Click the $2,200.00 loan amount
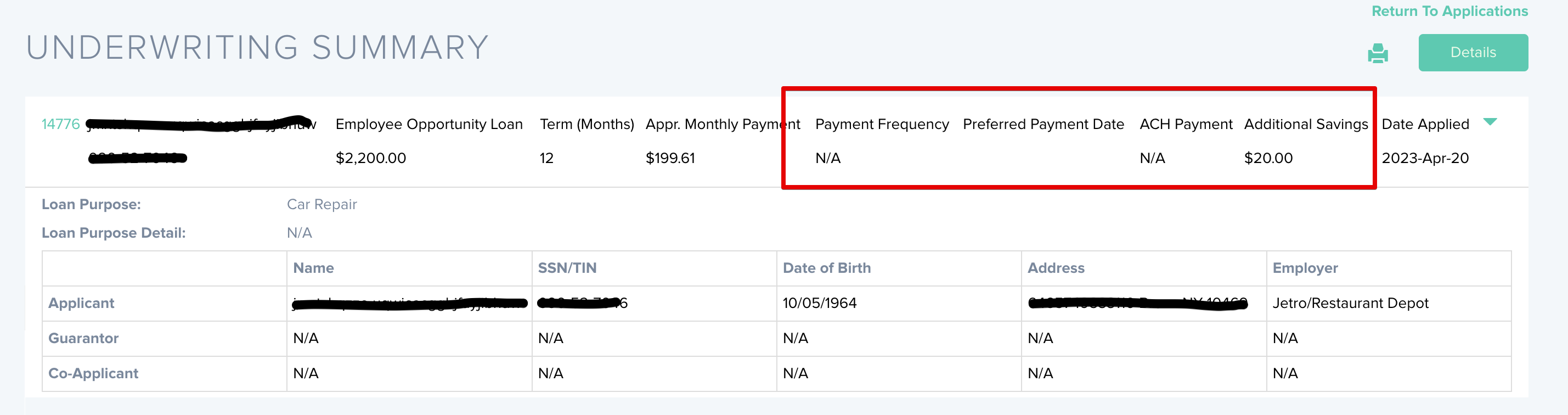 pyautogui.click(x=371, y=159)
